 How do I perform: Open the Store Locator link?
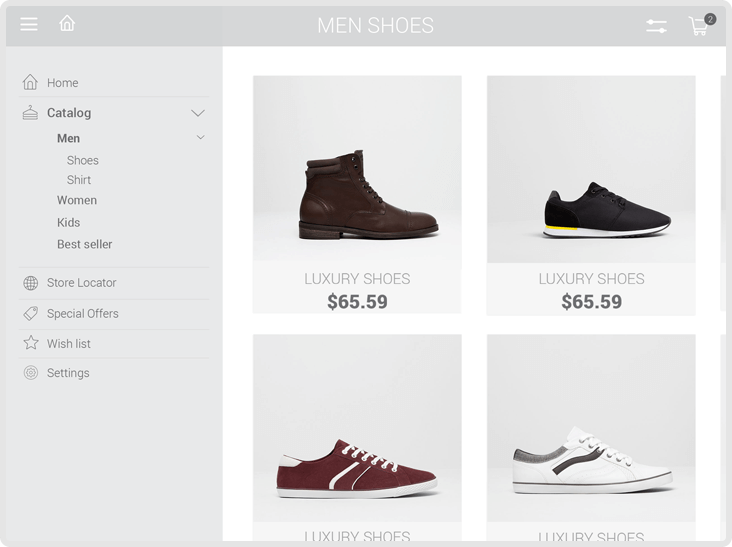point(82,283)
